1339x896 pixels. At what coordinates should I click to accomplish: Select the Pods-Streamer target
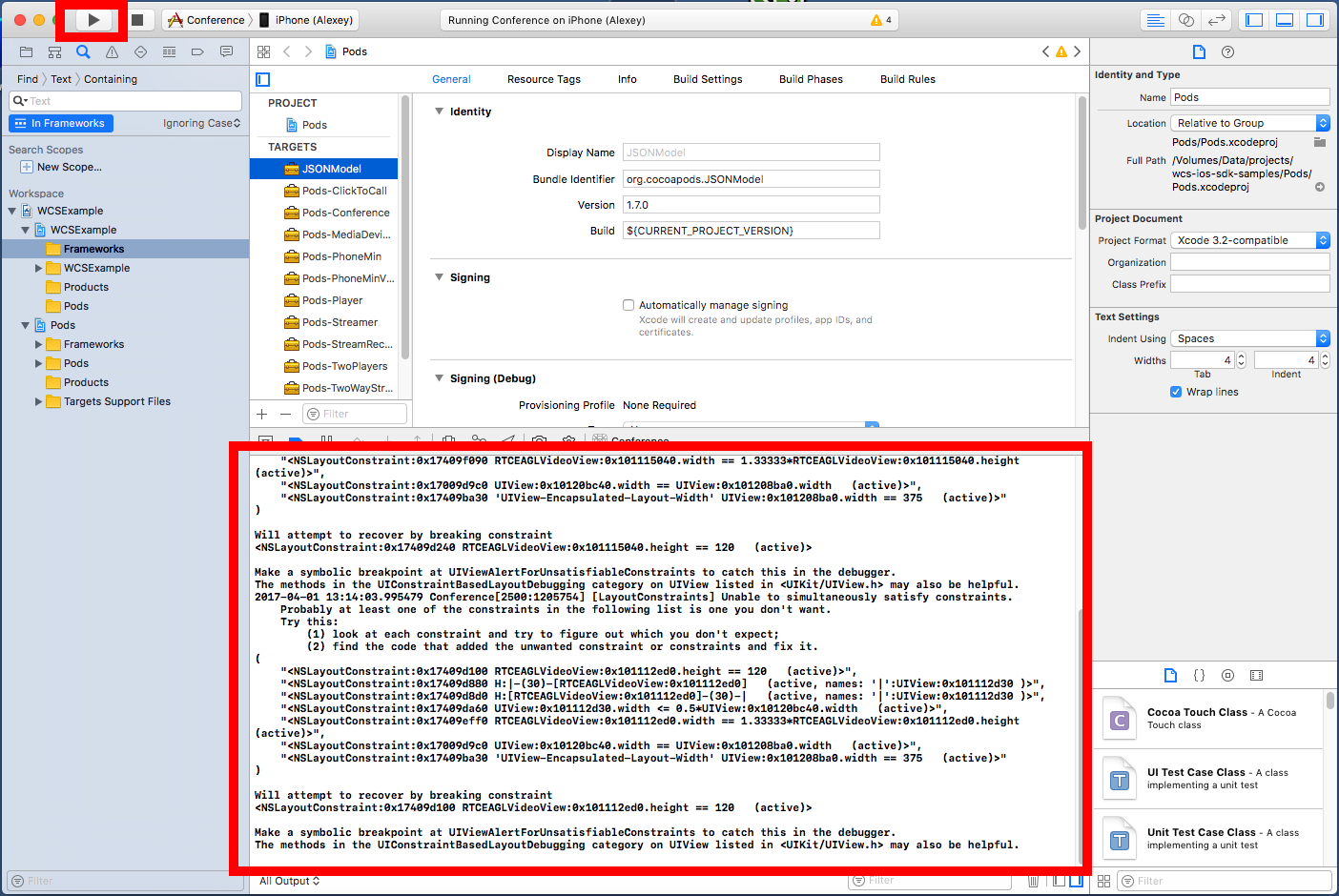click(x=324, y=322)
